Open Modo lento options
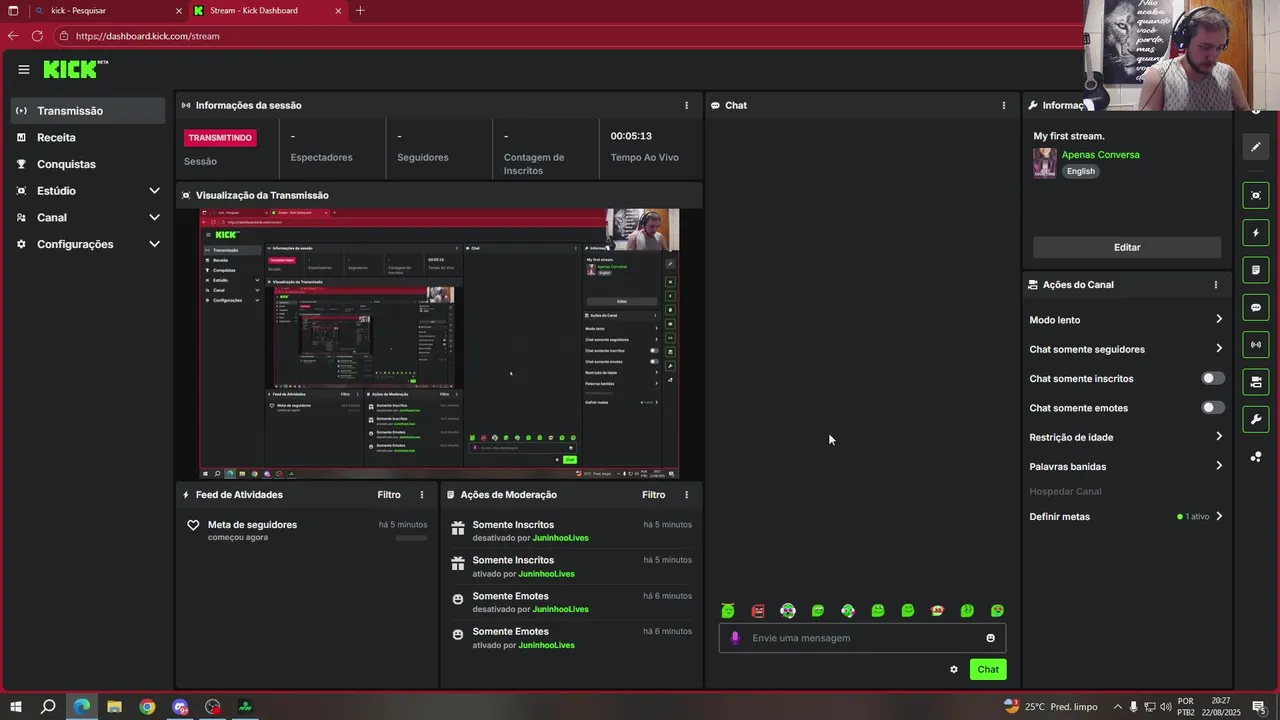The width and height of the screenshot is (1280, 720). [x=1126, y=320]
